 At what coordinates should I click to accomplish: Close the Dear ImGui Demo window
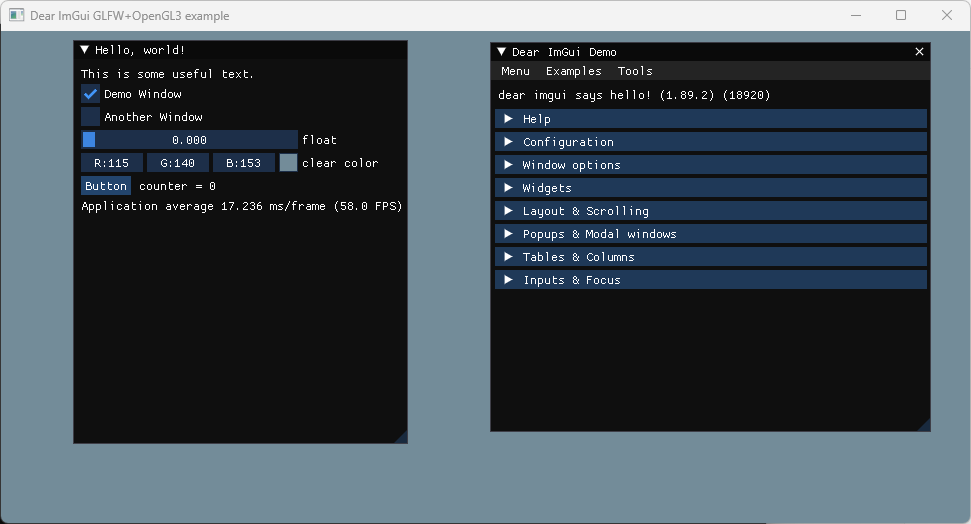[x=919, y=52]
